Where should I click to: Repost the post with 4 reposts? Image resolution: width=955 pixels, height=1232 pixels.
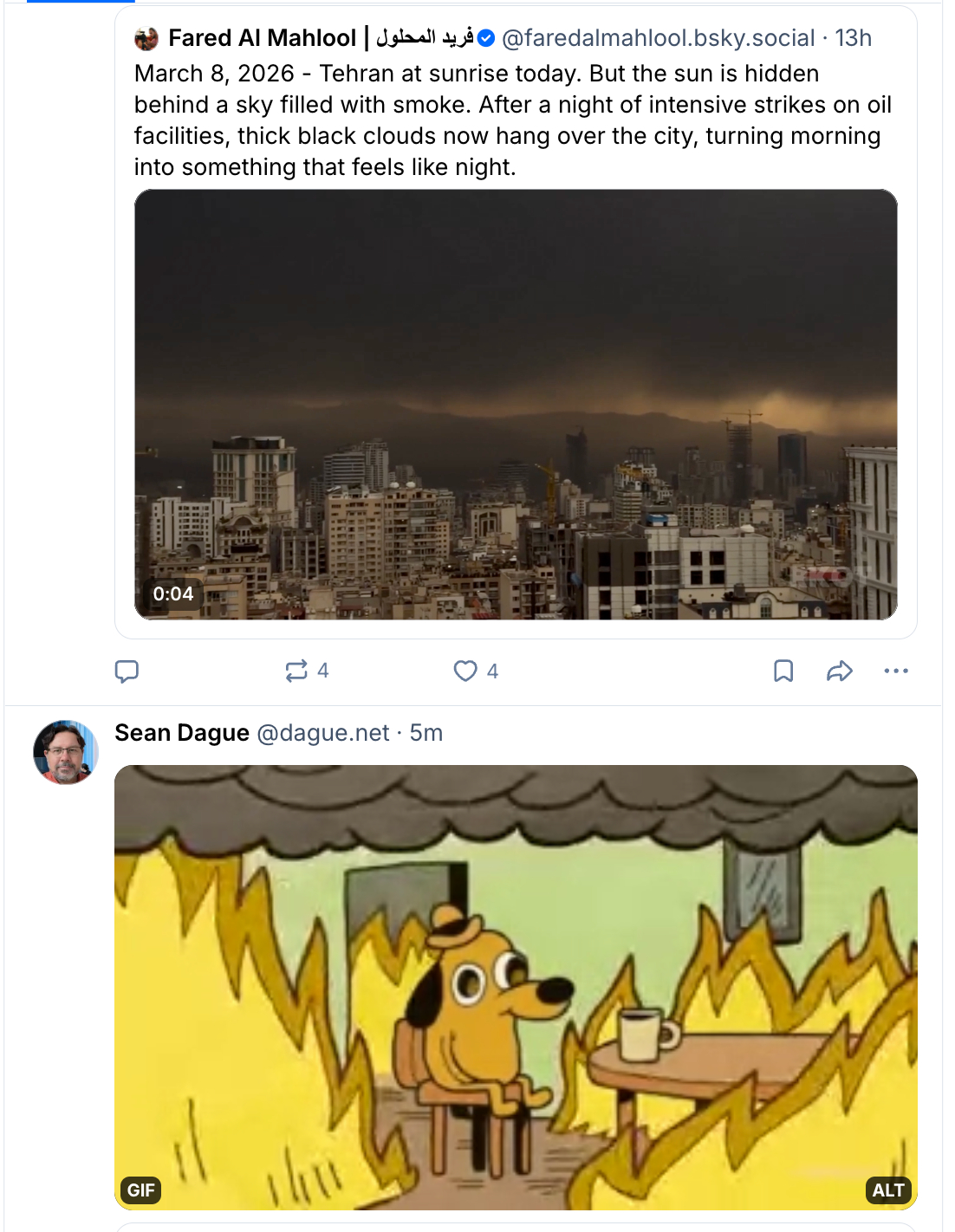coord(297,671)
